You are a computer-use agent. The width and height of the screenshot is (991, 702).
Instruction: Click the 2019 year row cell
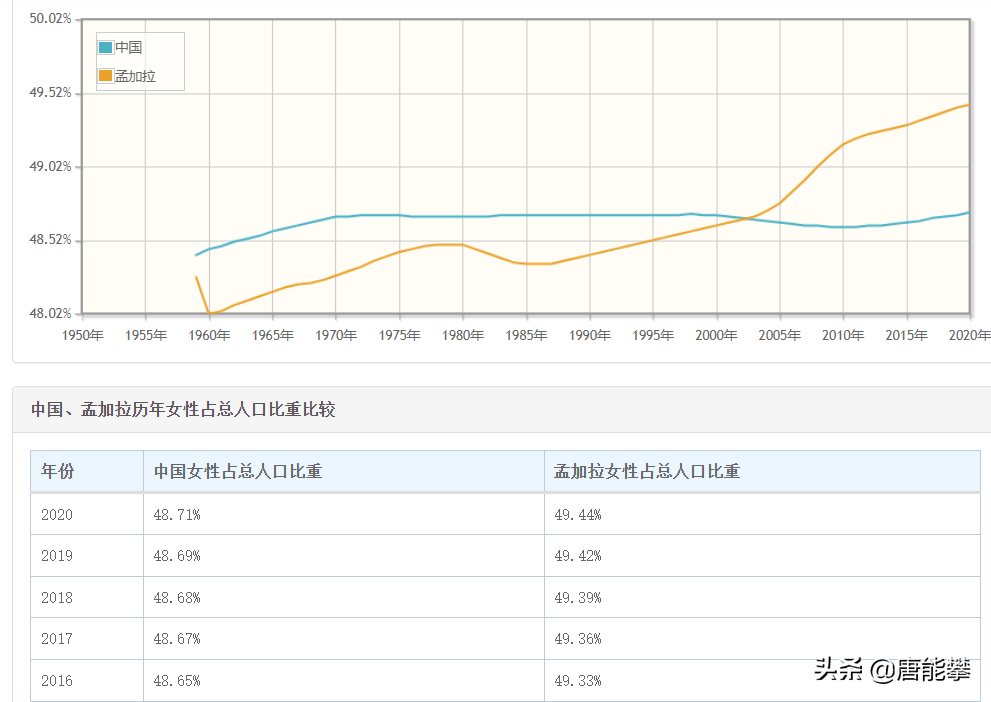click(x=87, y=556)
